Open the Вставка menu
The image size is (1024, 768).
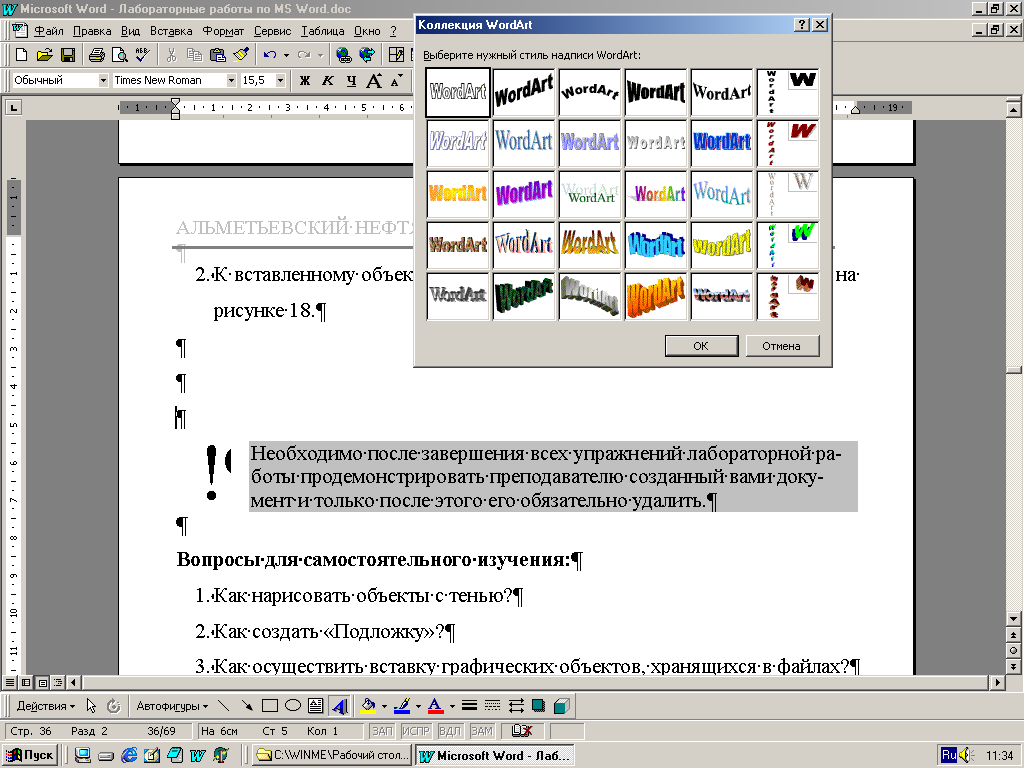(171, 31)
